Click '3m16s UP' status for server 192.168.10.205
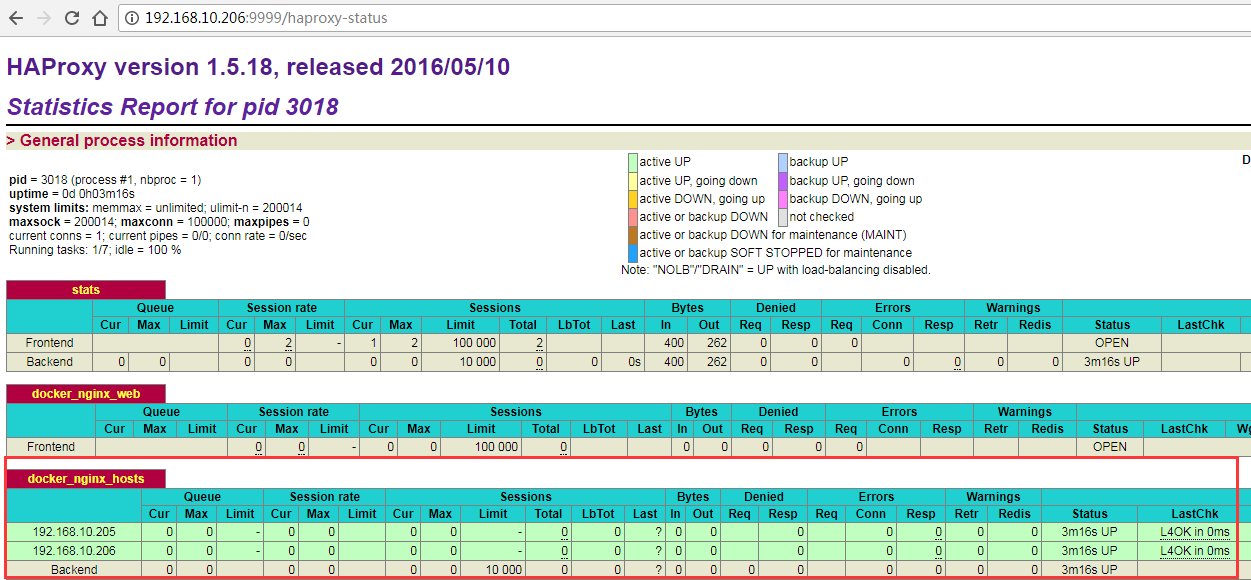 point(1090,532)
